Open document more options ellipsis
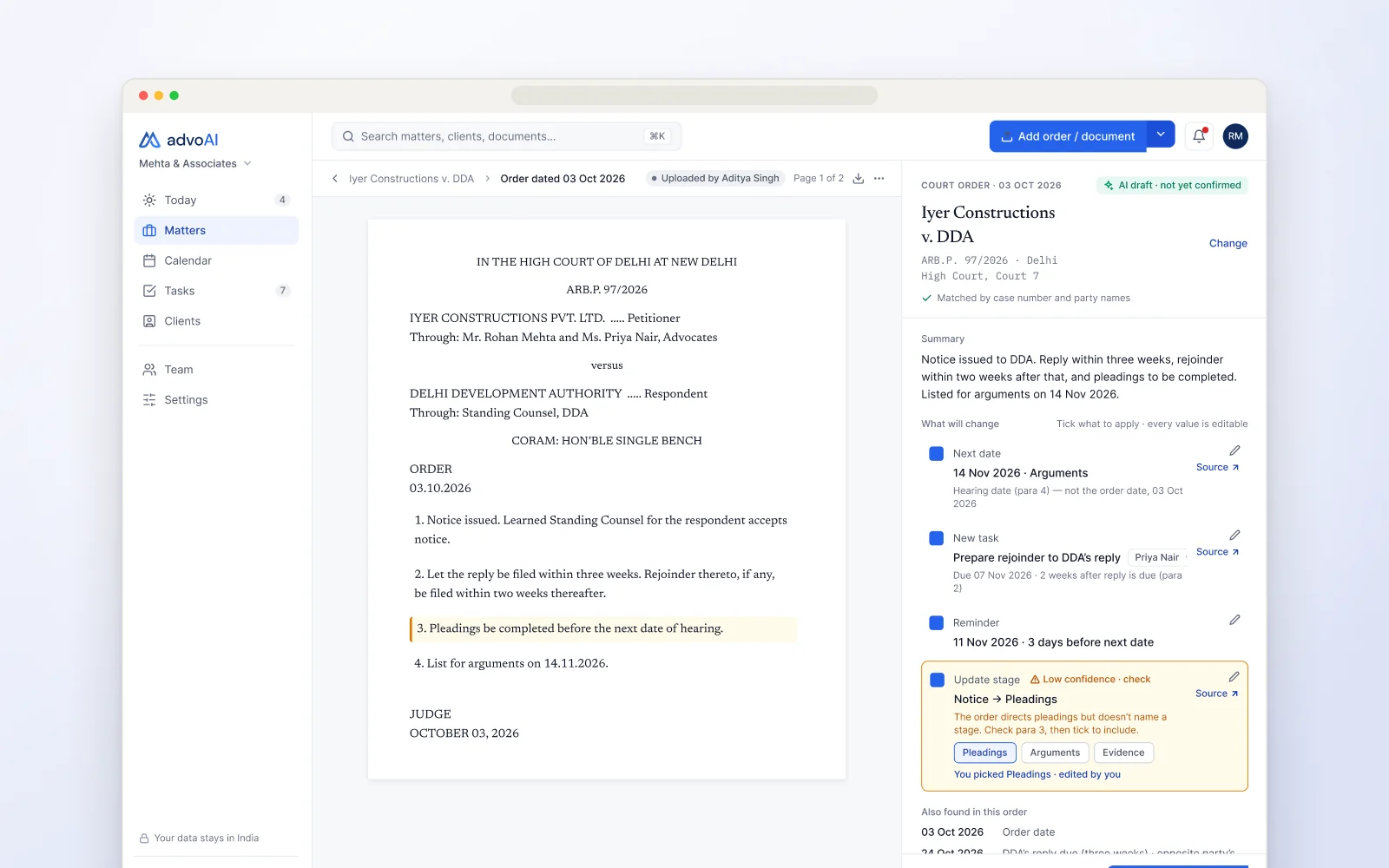Screen dimensions: 1389x868 tap(879, 179)
